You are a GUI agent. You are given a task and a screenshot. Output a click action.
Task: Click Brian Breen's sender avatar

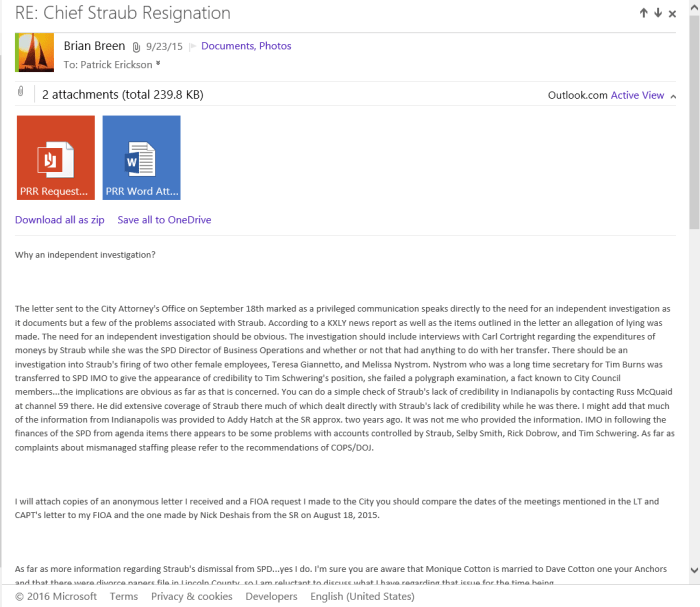tap(35, 53)
